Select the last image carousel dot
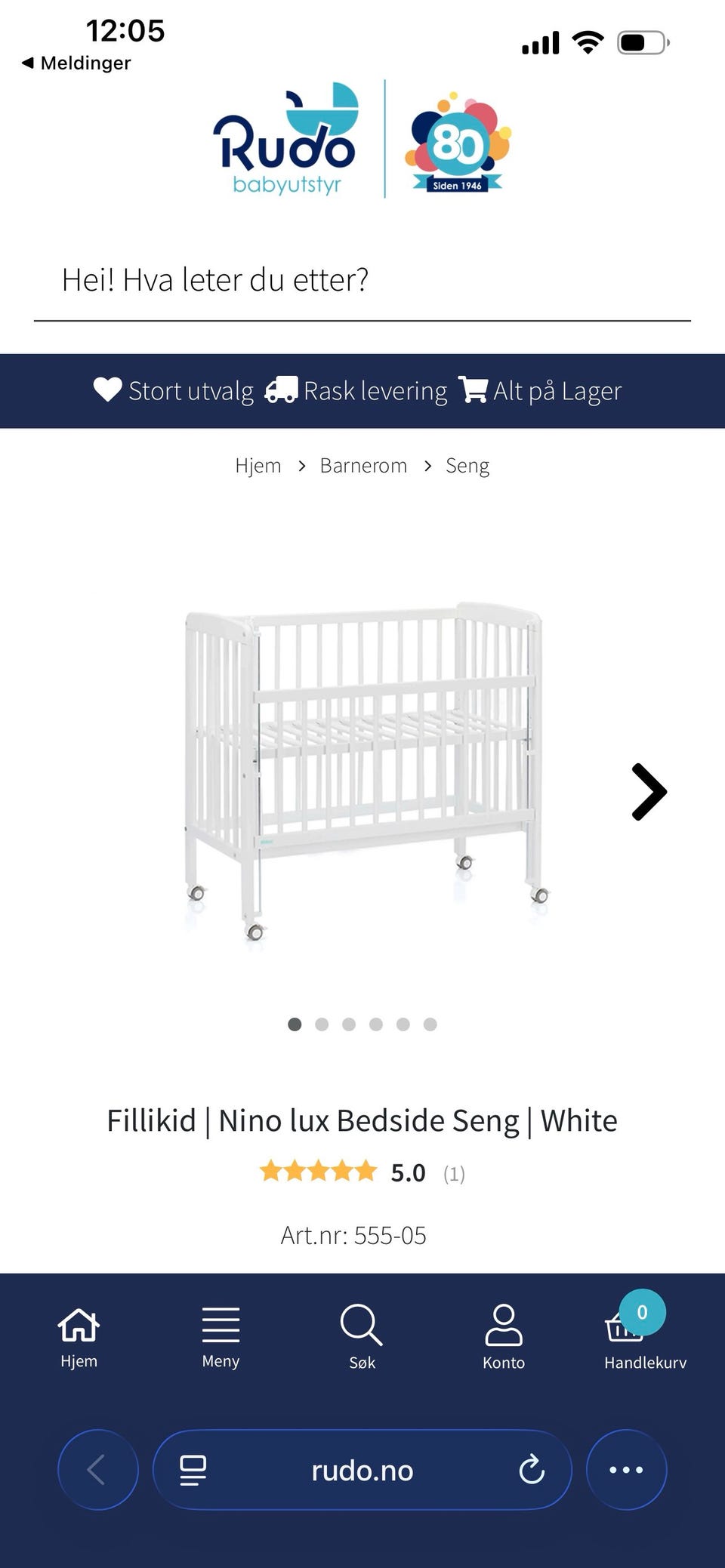725x1568 pixels. [430, 1024]
